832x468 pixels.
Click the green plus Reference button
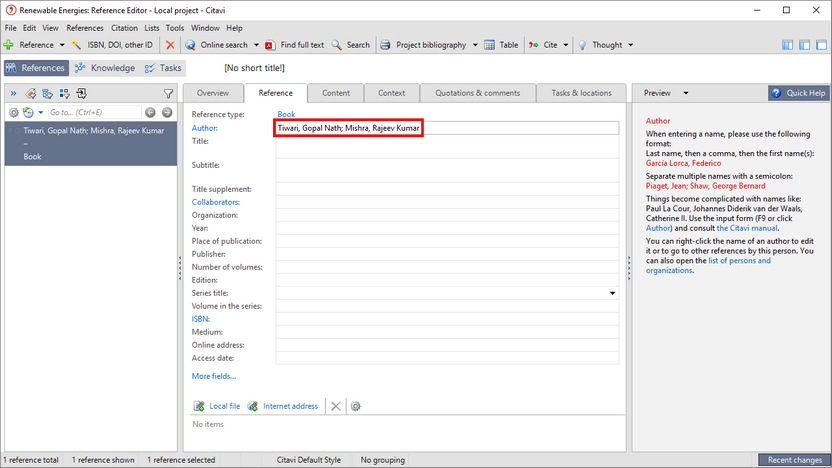tap(29, 45)
